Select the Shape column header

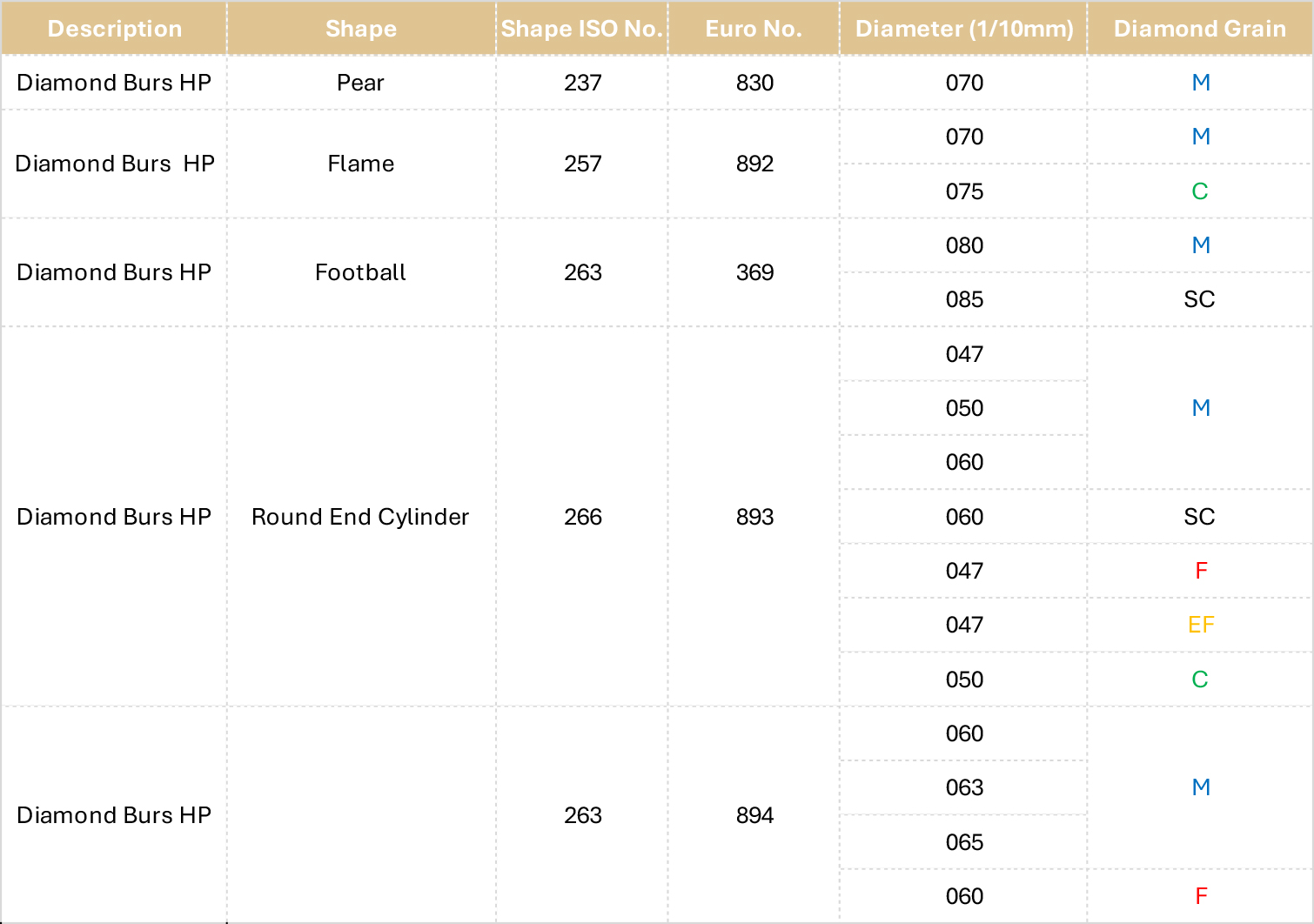[x=361, y=29]
